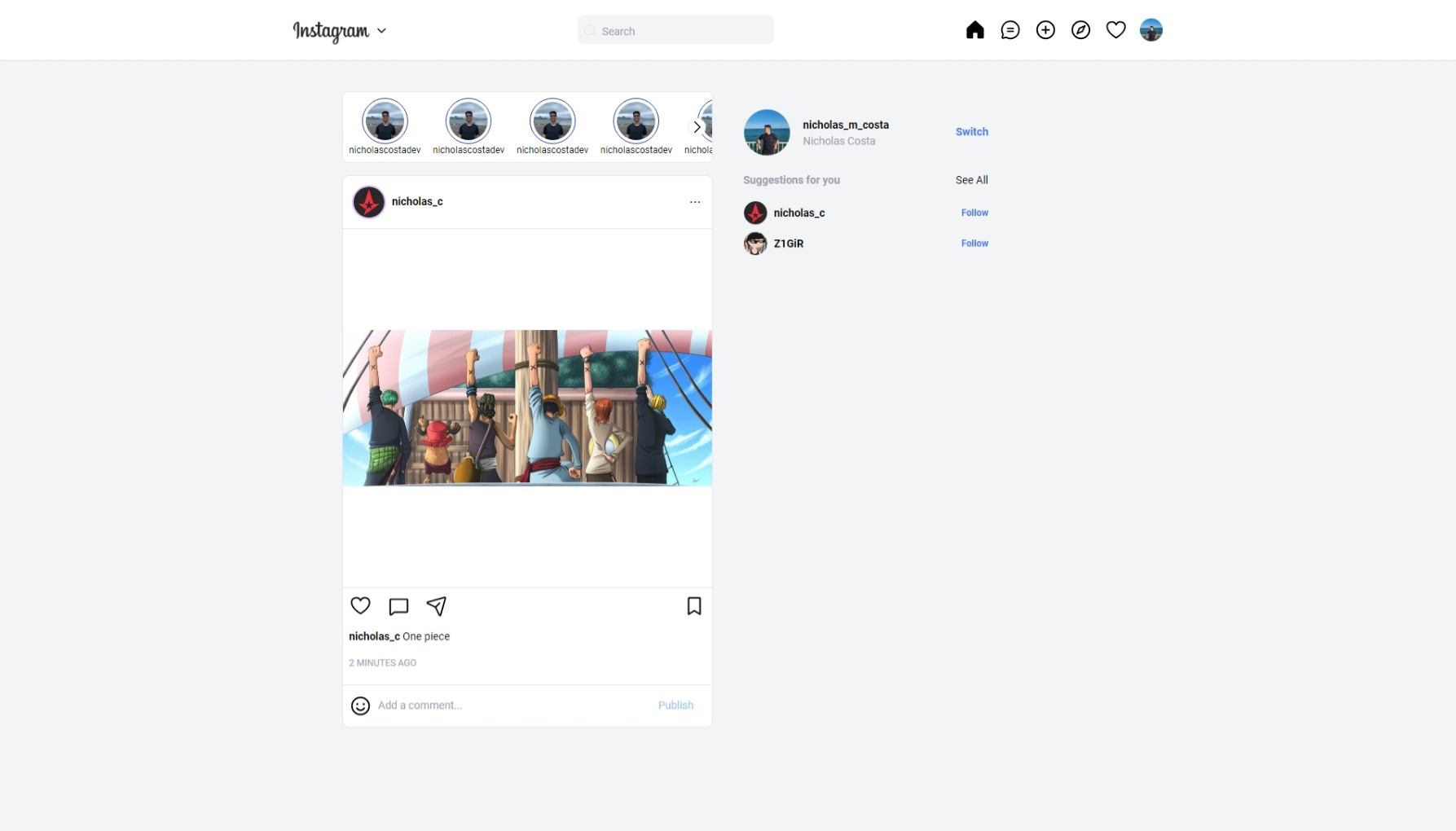Click nicholas_c name in post caption
This screenshot has height=831, width=1456.
pos(374,636)
